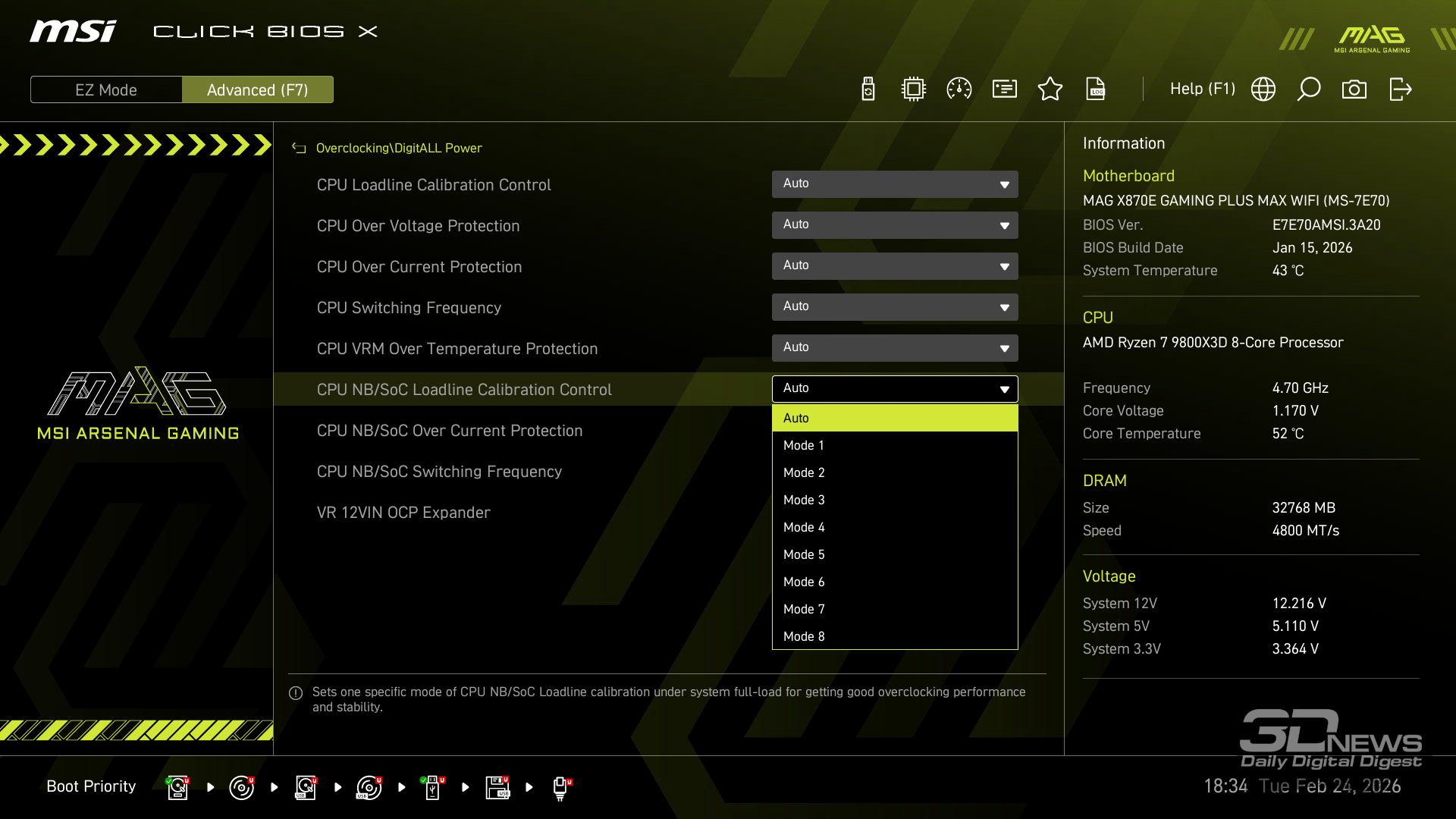This screenshot has height=819, width=1456.
Task: Click the Favorites star icon
Action: click(x=1050, y=89)
